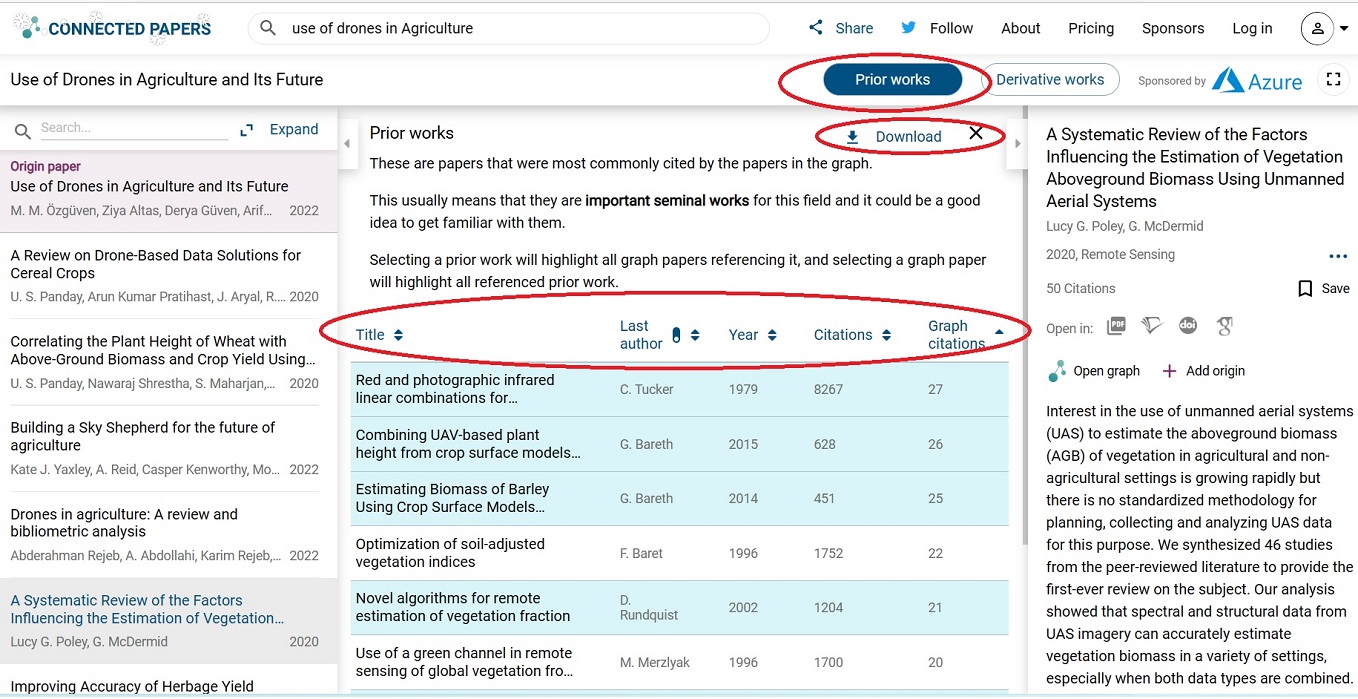Open the Pricing page
This screenshot has height=699, width=1358.
pyautogui.click(x=1090, y=28)
